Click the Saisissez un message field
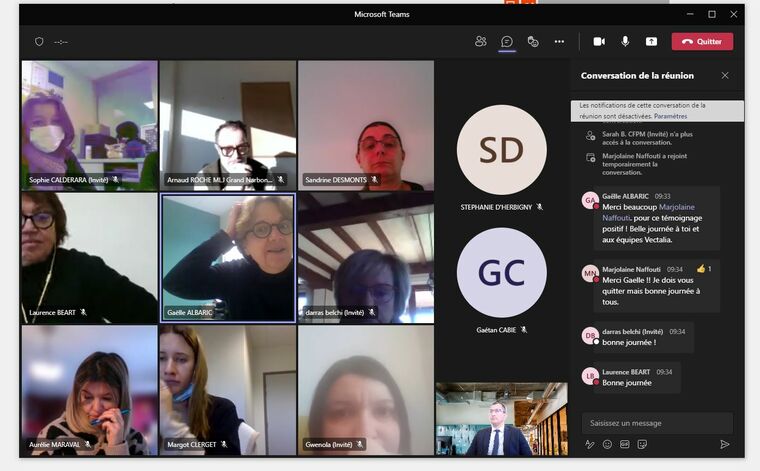760x471 pixels. click(x=657, y=423)
